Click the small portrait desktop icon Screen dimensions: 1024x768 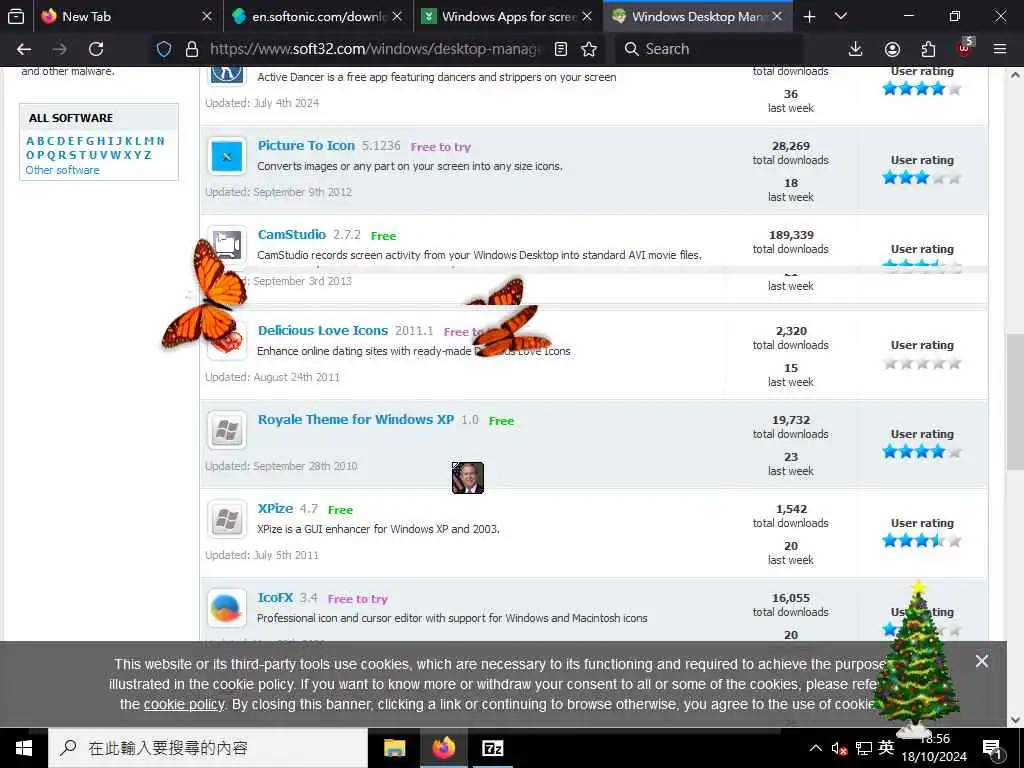tap(468, 477)
